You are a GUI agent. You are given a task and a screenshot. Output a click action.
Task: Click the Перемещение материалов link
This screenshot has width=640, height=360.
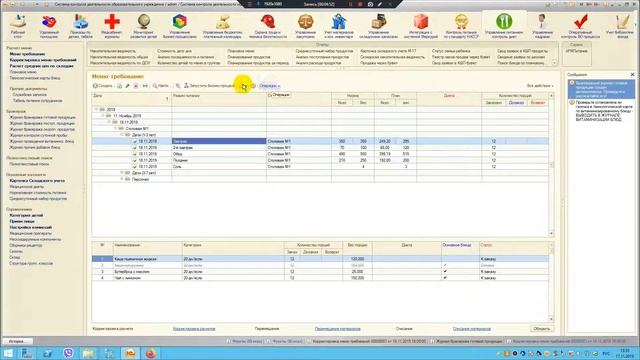pyautogui.click(x=337, y=329)
